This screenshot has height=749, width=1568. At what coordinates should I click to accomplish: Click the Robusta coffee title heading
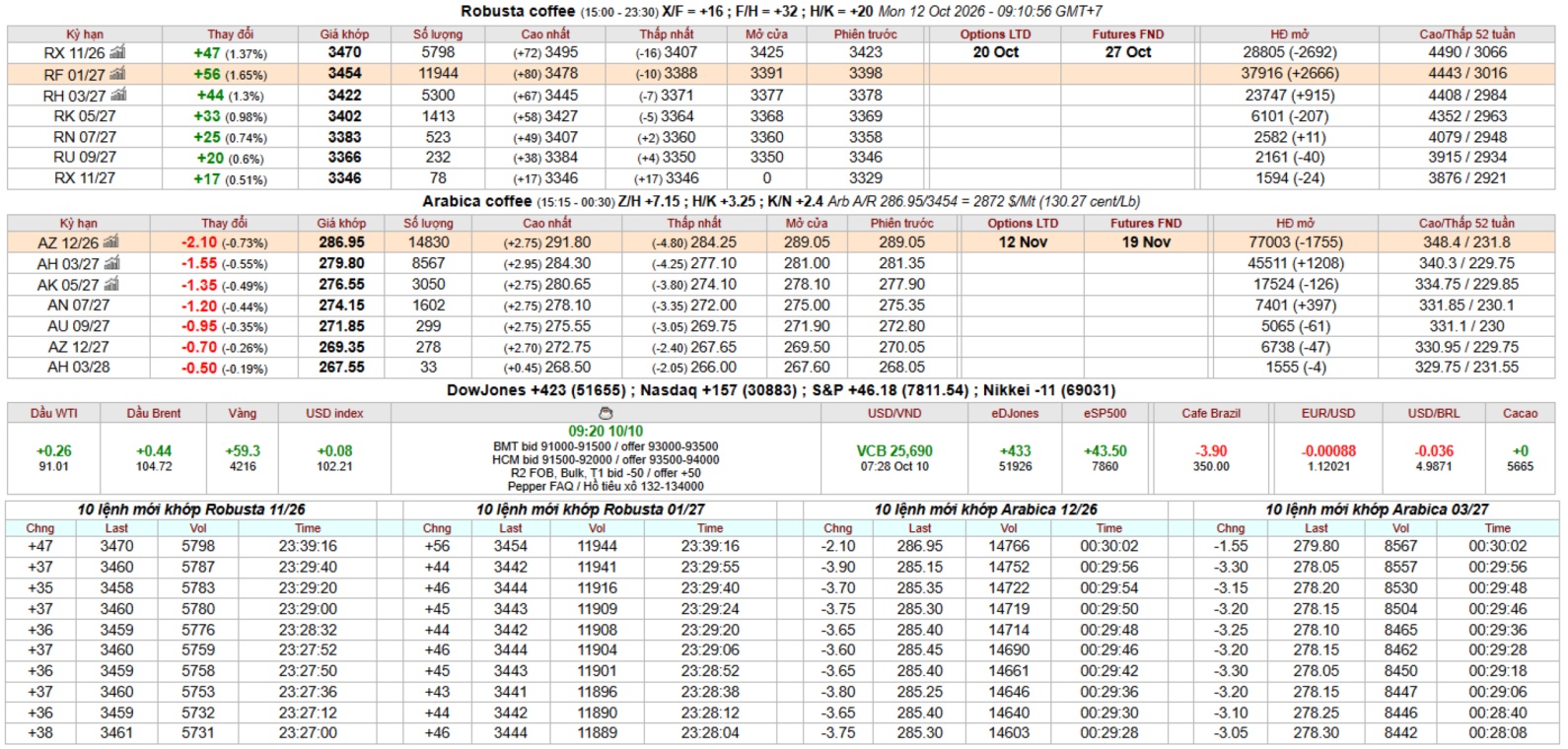click(518, 11)
